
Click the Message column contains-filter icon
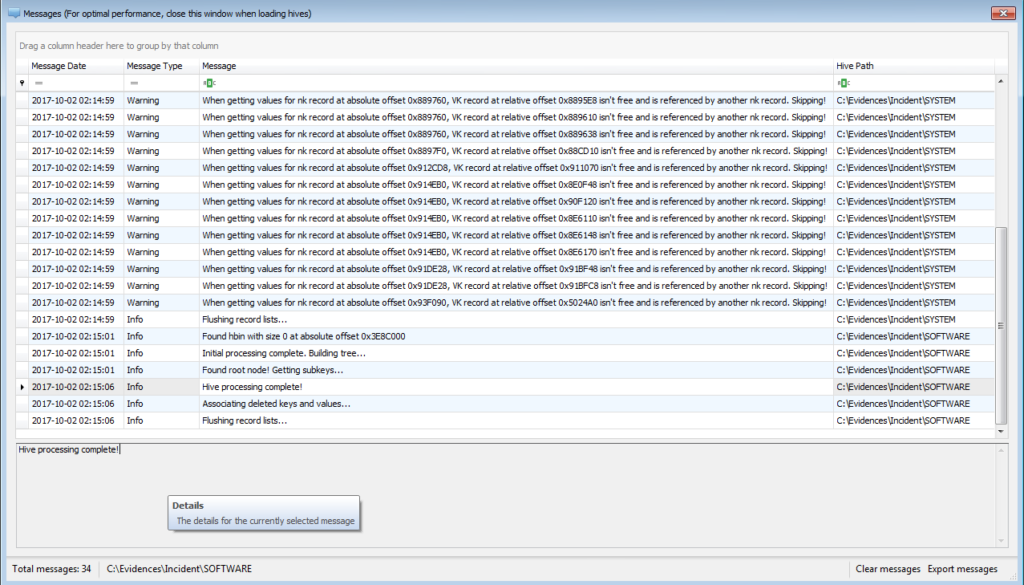pos(208,83)
